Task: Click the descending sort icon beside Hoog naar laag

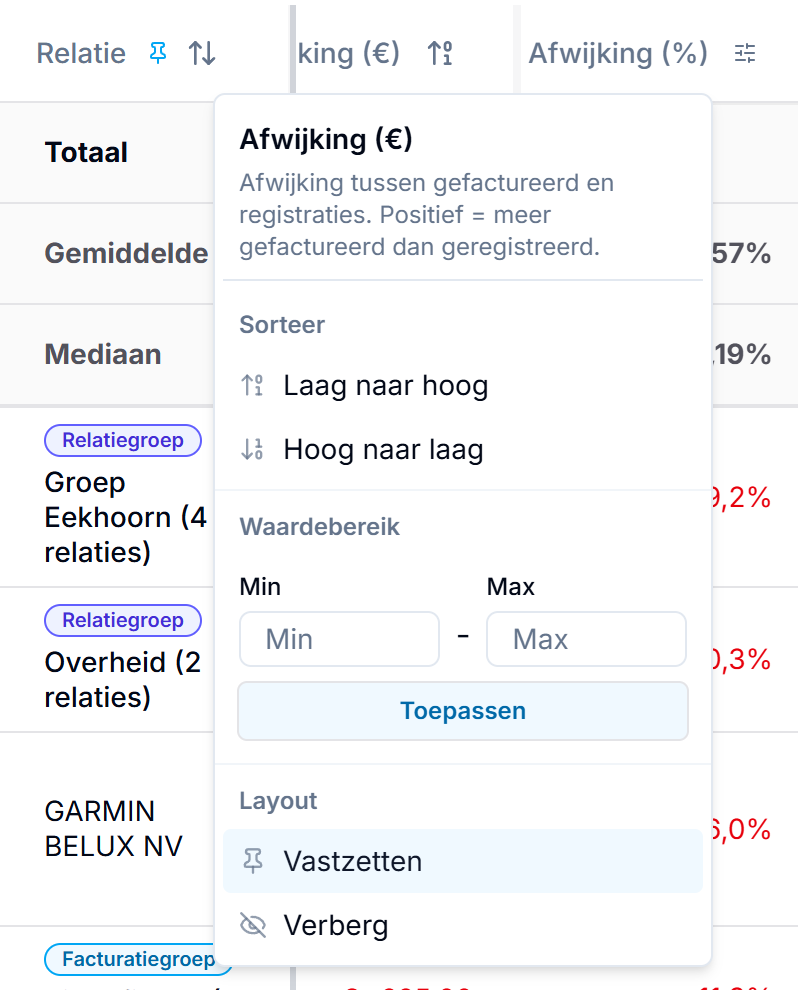Action: coord(253,450)
